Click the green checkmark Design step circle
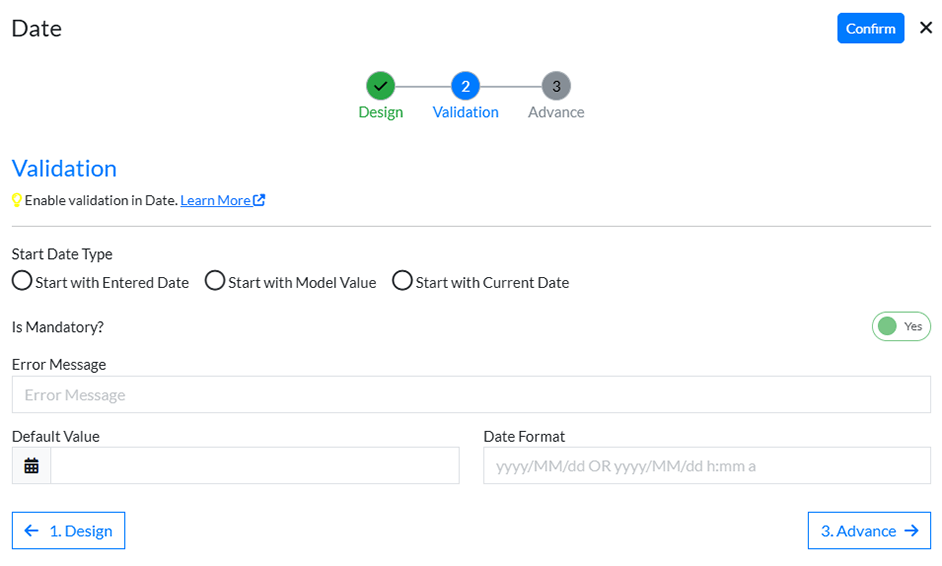Viewport: 942px width, 566px height. pyautogui.click(x=380, y=86)
